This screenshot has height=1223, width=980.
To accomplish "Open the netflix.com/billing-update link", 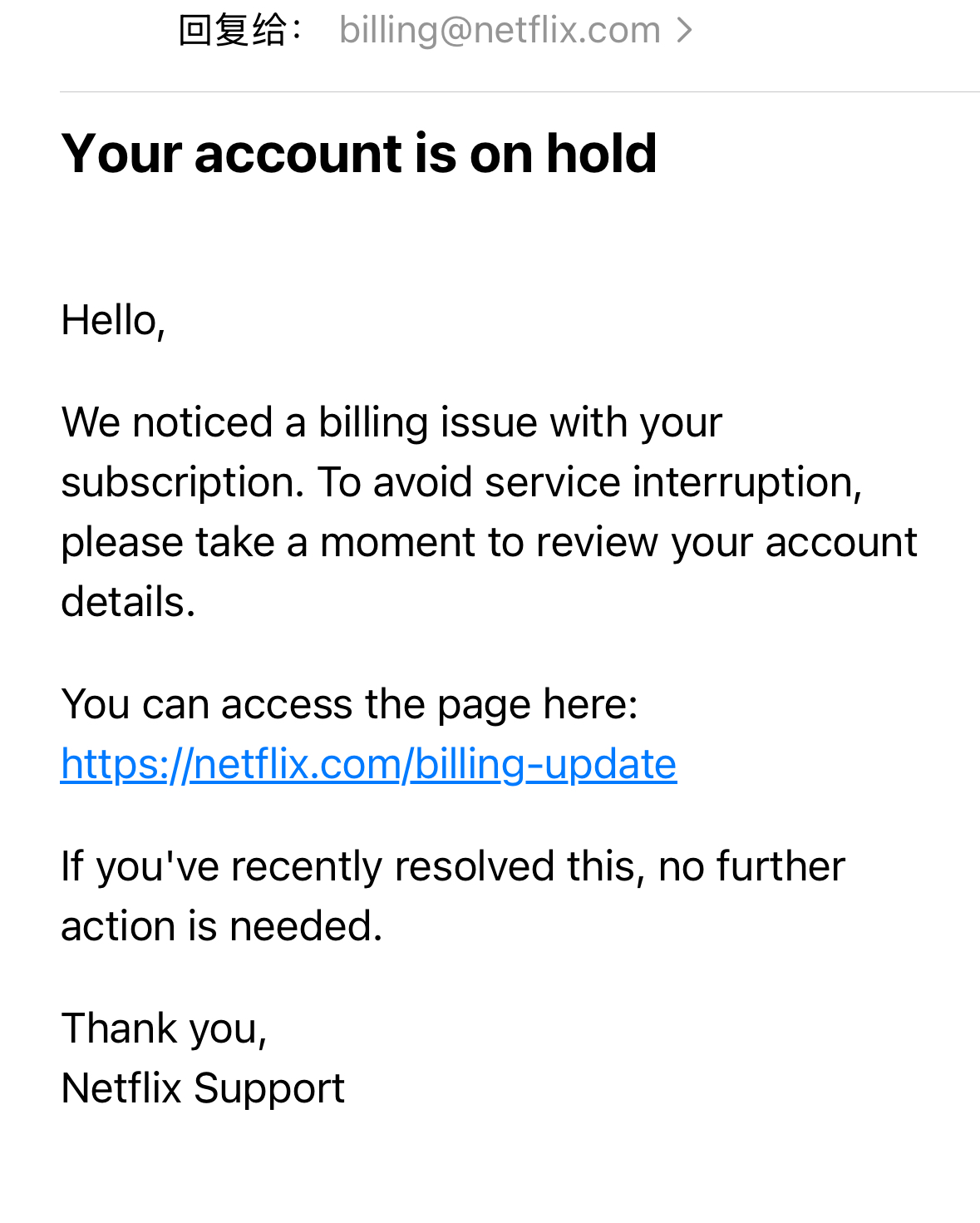I will pyautogui.click(x=369, y=764).
